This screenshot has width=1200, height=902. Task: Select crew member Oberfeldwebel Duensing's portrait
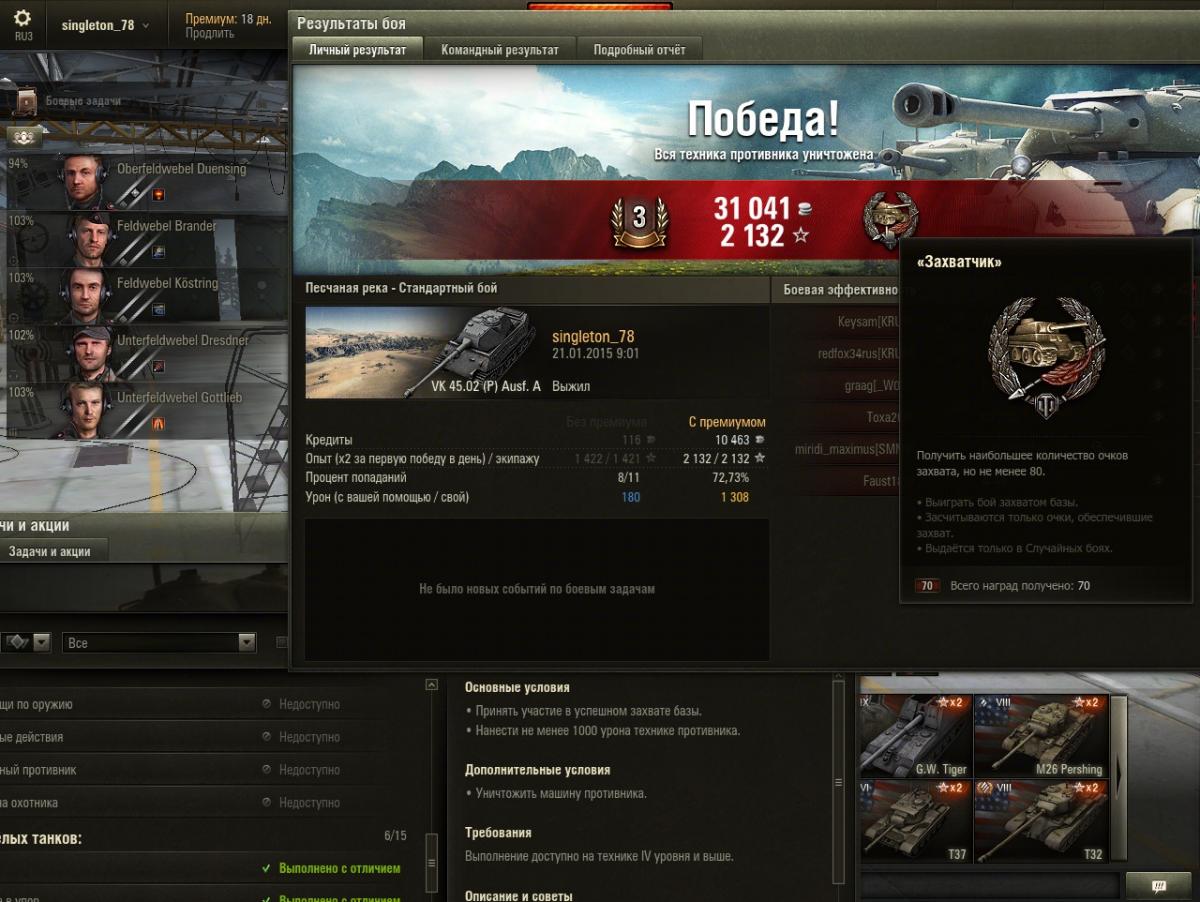tap(83, 180)
